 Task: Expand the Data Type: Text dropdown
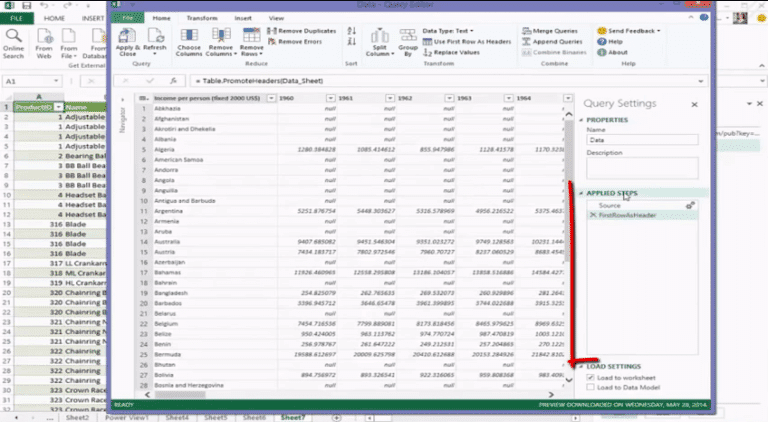tap(448, 31)
